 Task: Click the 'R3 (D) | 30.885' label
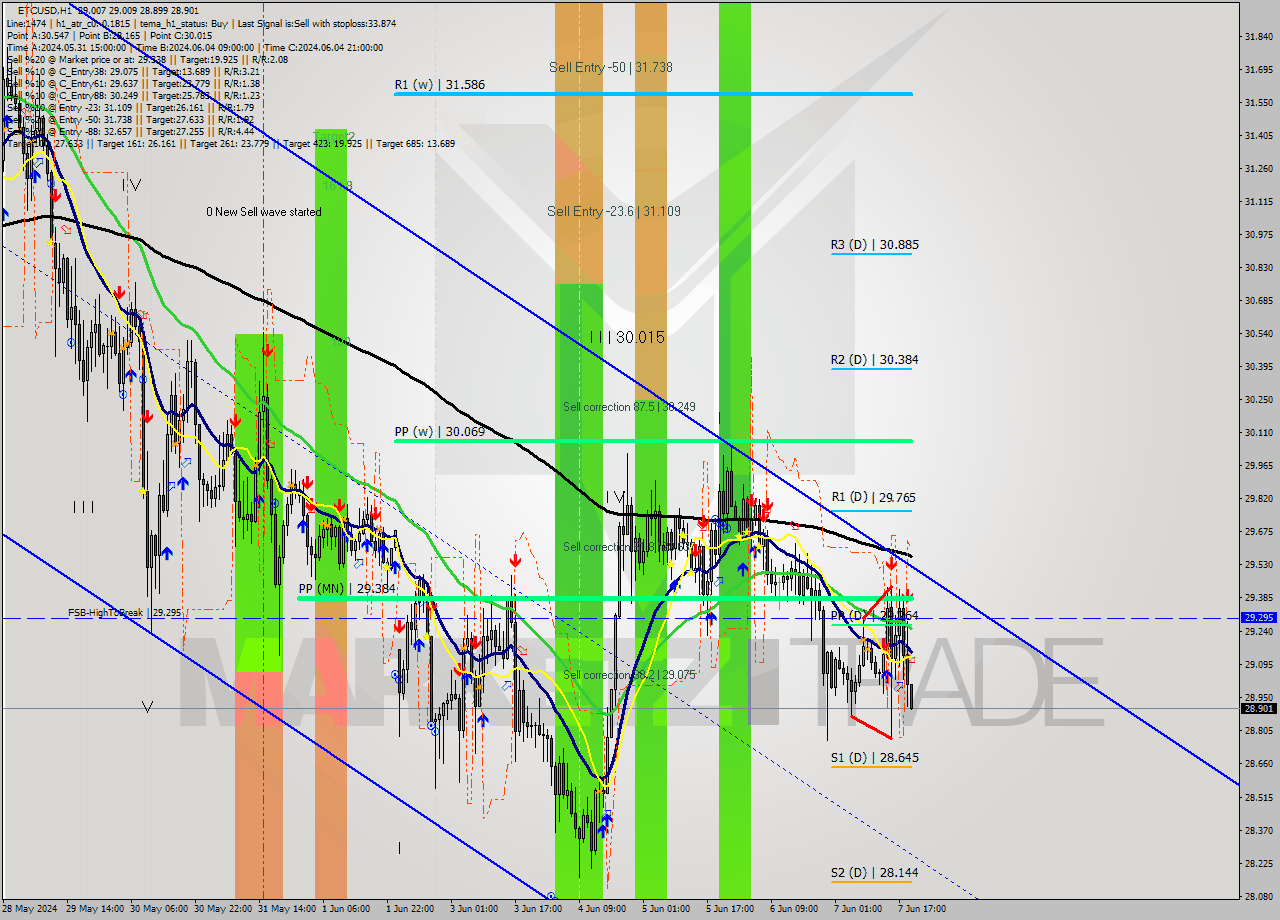tap(874, 244)
